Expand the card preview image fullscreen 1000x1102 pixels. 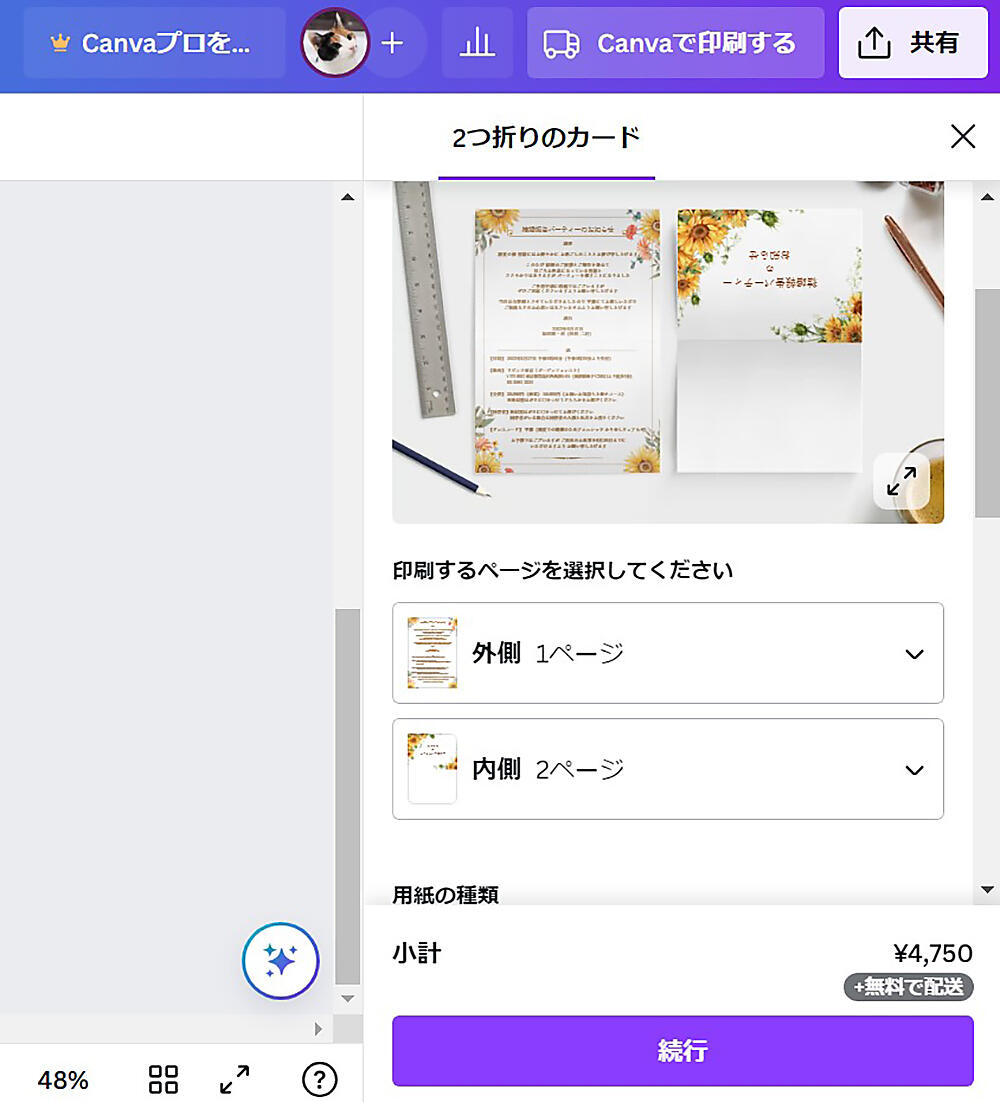(x=901, y=481)
